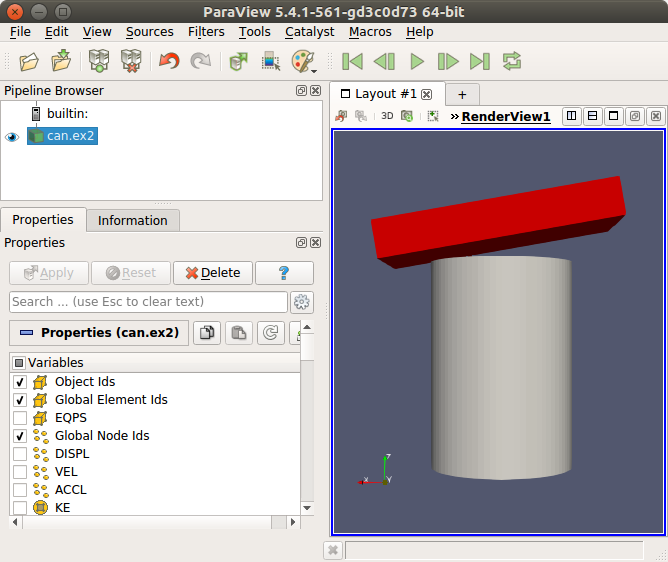Uncheck Global Element Ids variable
668x562 pixels.
click(x=20, y=400)
